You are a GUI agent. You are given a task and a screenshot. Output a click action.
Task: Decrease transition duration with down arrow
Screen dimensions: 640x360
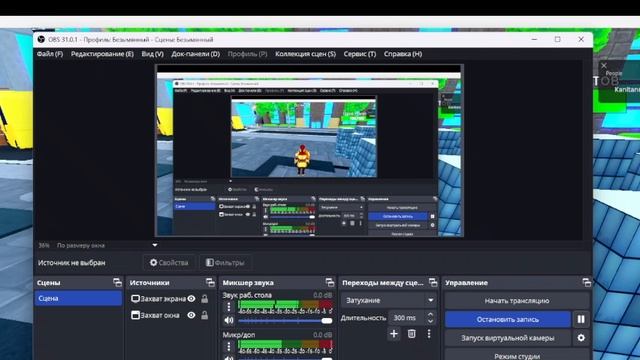[430, 321]
